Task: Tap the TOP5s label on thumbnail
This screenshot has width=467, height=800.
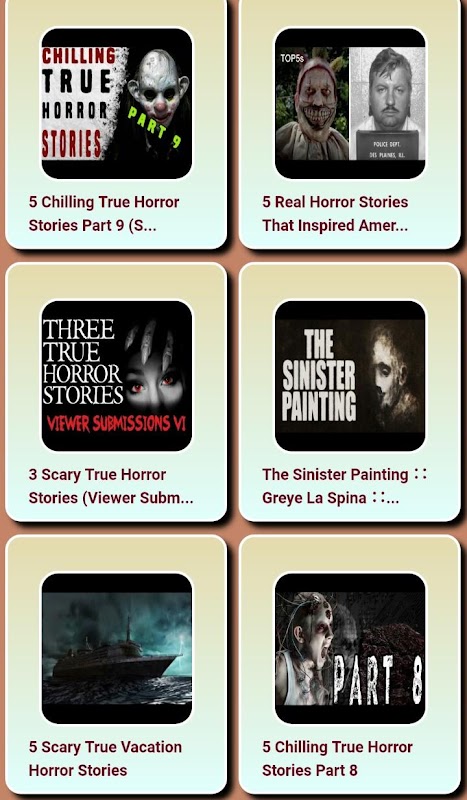Action: pyautogui.click(x=292, y=58)
